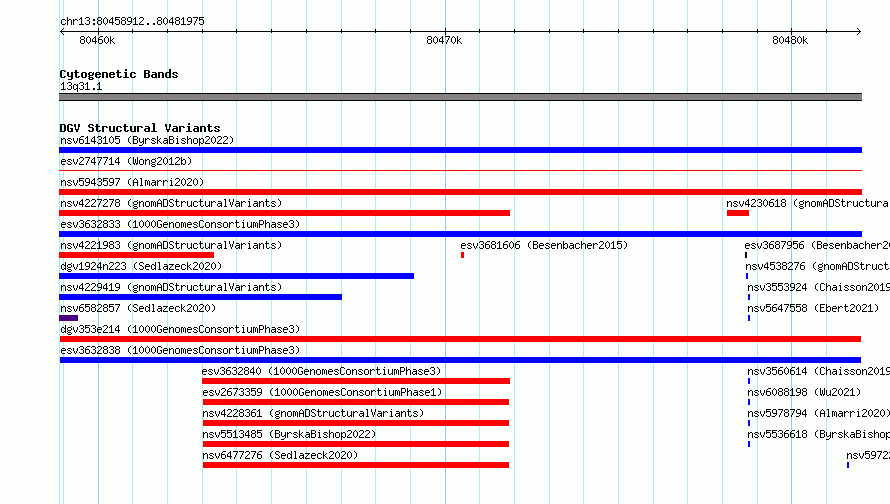Screen dimensions: 890x504
Task: Select the blue nsv4229419 variant bar
Action: click(200, 297)
